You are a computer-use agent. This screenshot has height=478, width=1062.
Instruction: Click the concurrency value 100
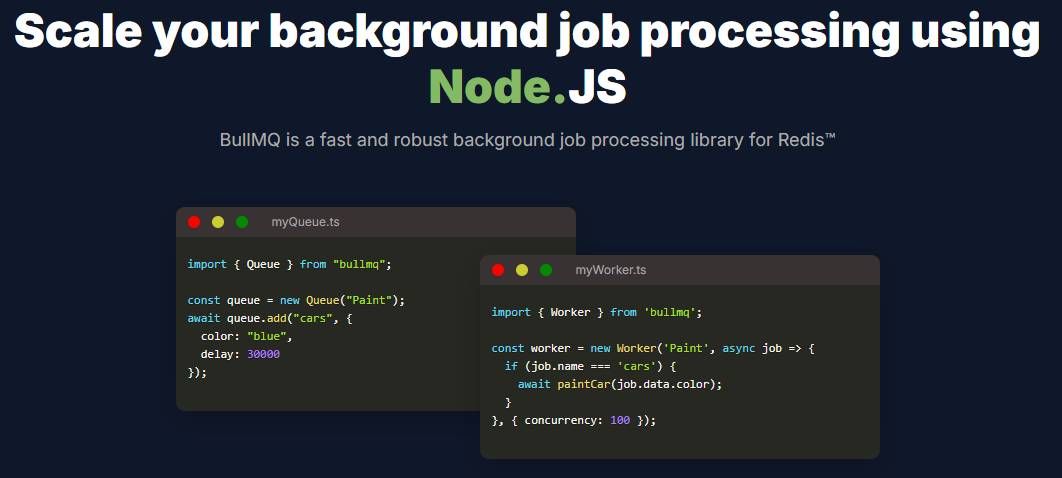(x=619, y=420)
